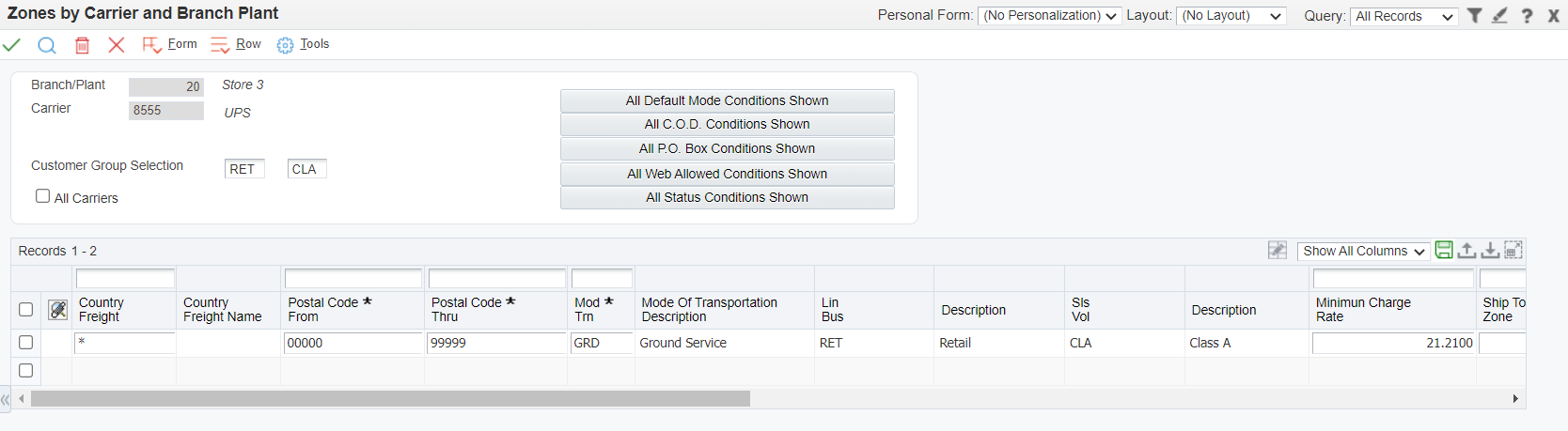Open the Form menu

[x=170, y=44]
